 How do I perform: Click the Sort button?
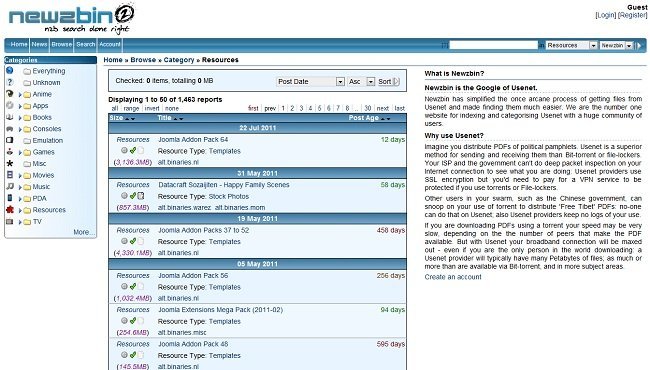click(x=388, y=82)
